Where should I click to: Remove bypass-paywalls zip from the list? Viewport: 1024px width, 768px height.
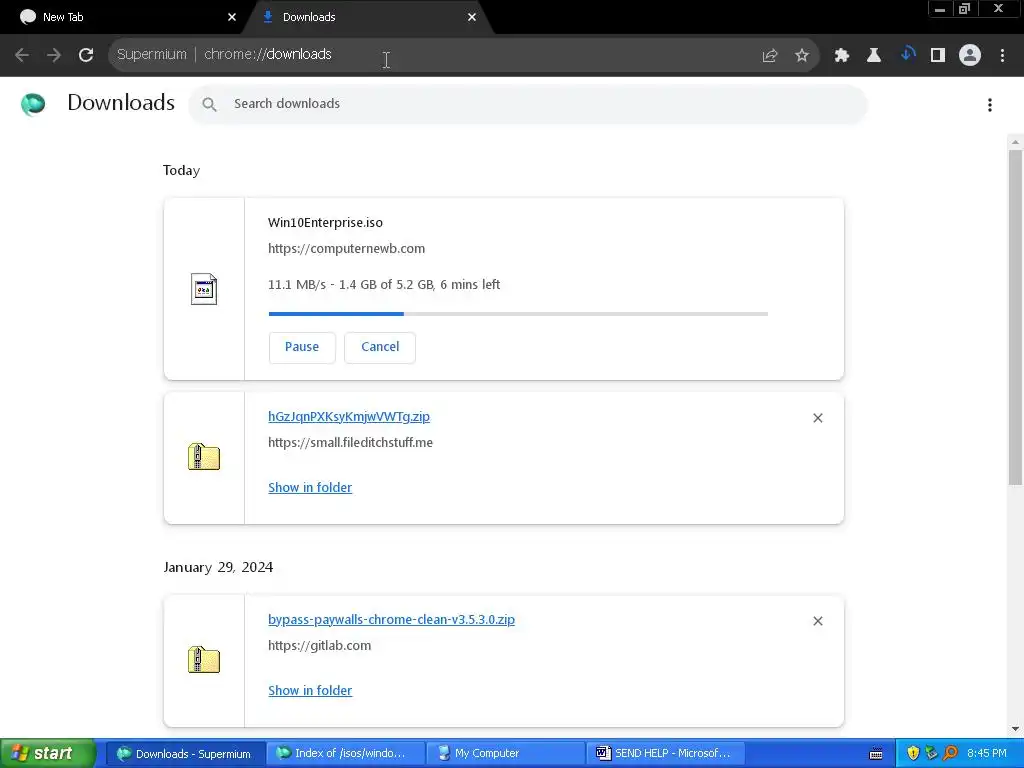(818, 621)
